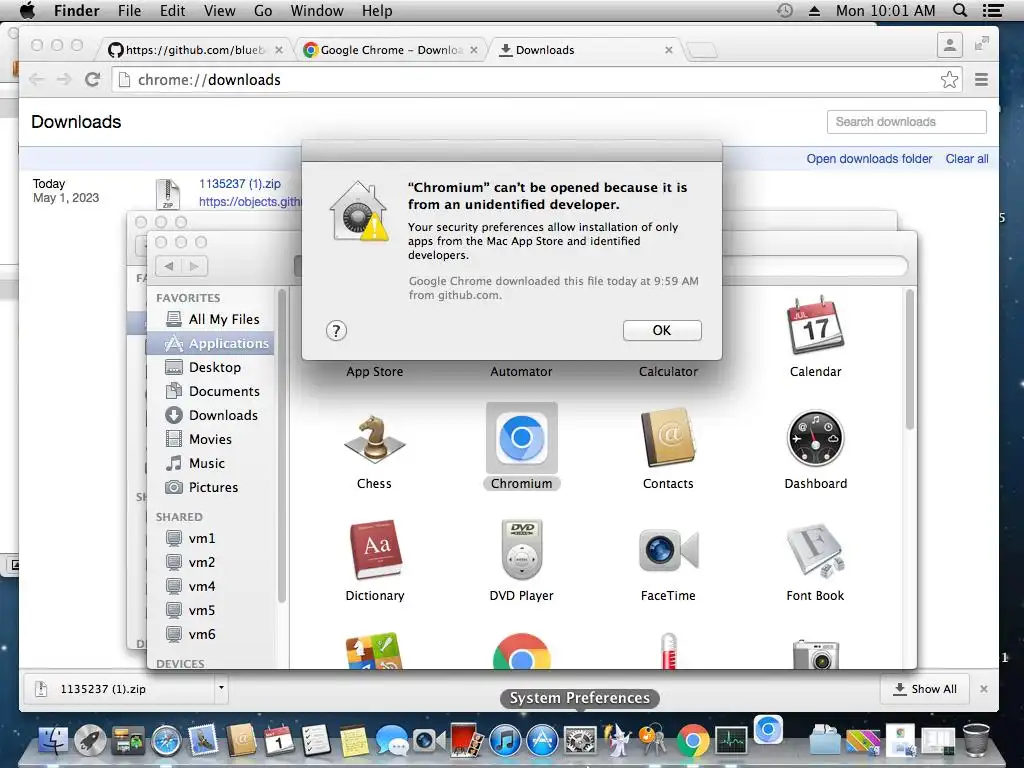
Task: Select Downloads in Finder sidebar
Action: pos(210,415)
